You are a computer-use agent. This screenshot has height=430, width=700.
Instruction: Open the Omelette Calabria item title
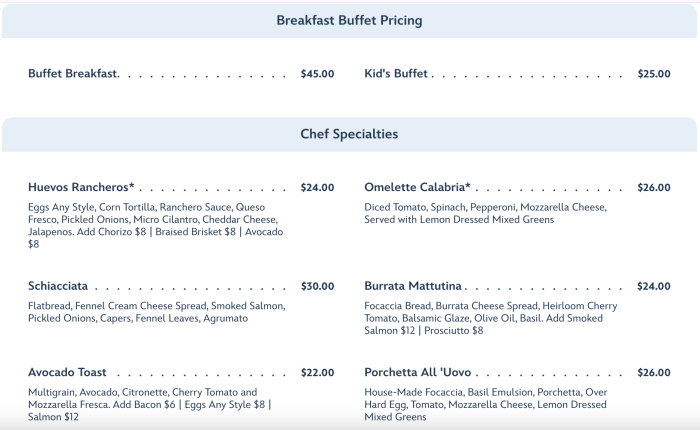[417, 187]
